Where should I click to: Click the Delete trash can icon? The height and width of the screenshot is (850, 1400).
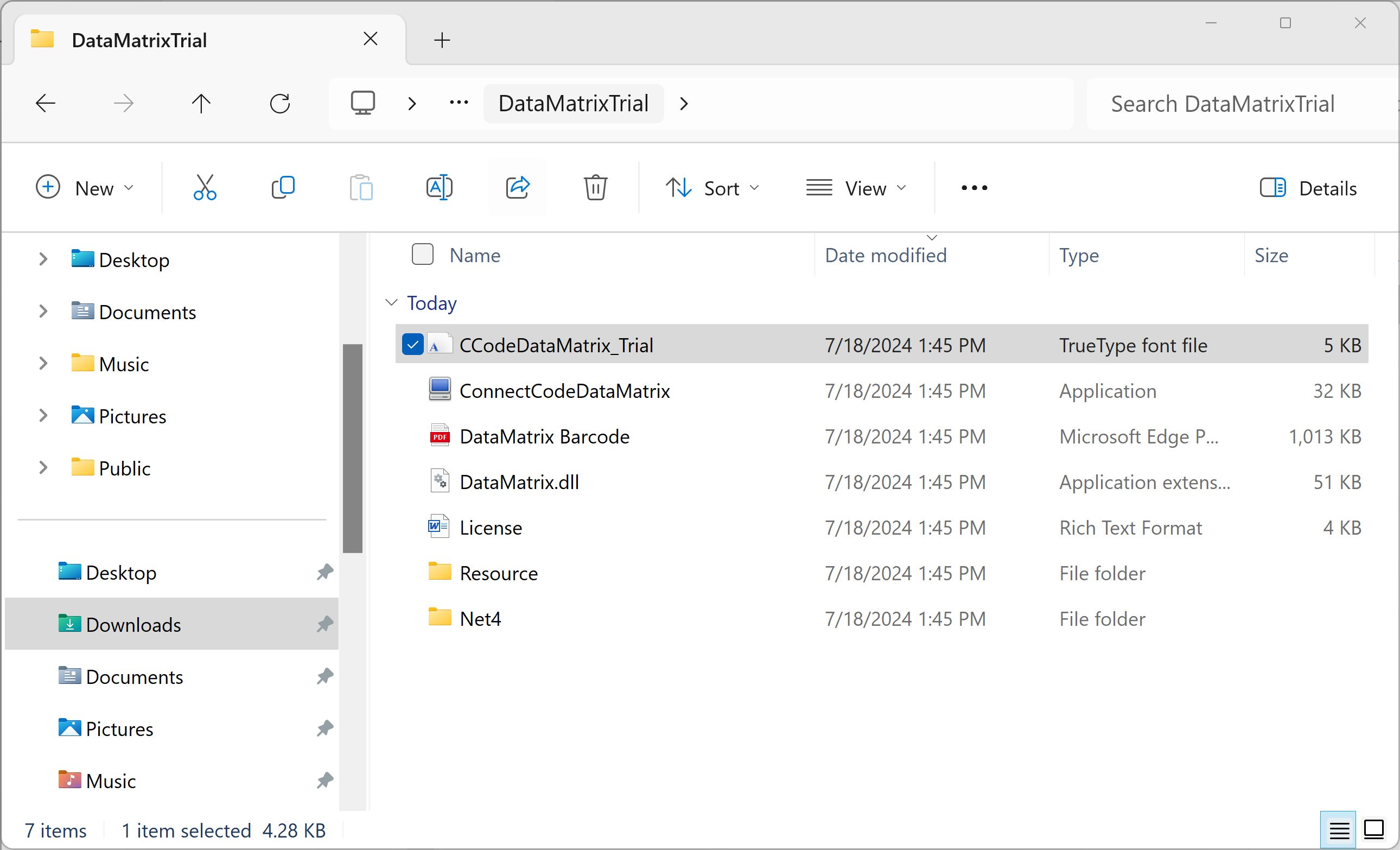point(595,187)
